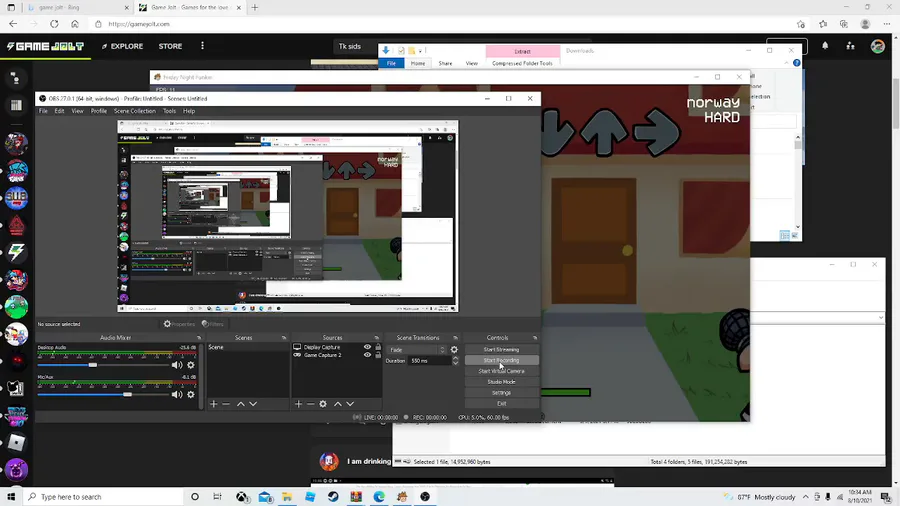
Task: Open the OBS Edit menu
Action: click(x=59, y=111)
